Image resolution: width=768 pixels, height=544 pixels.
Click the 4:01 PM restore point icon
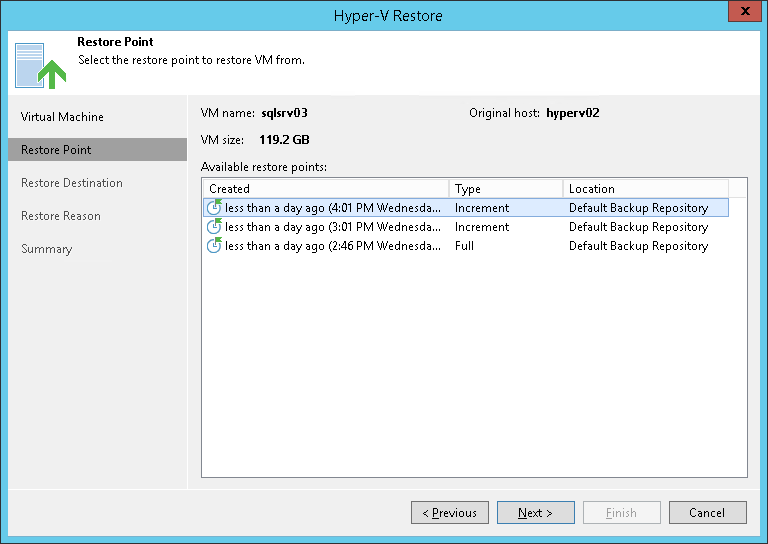point(214,208)
